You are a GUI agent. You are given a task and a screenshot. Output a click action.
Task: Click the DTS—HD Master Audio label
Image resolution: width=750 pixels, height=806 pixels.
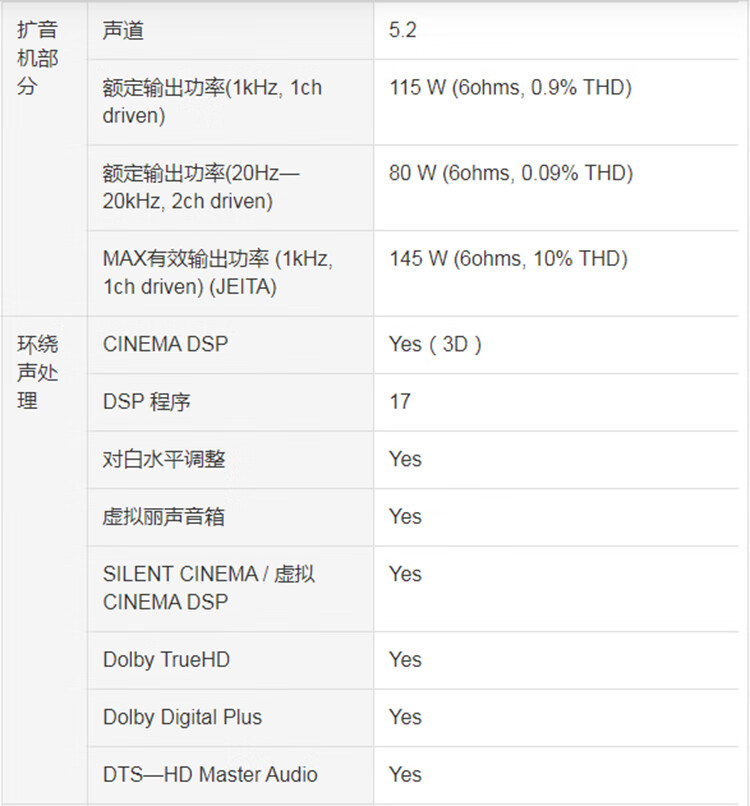pyautogui.click(x=210, y=774)
